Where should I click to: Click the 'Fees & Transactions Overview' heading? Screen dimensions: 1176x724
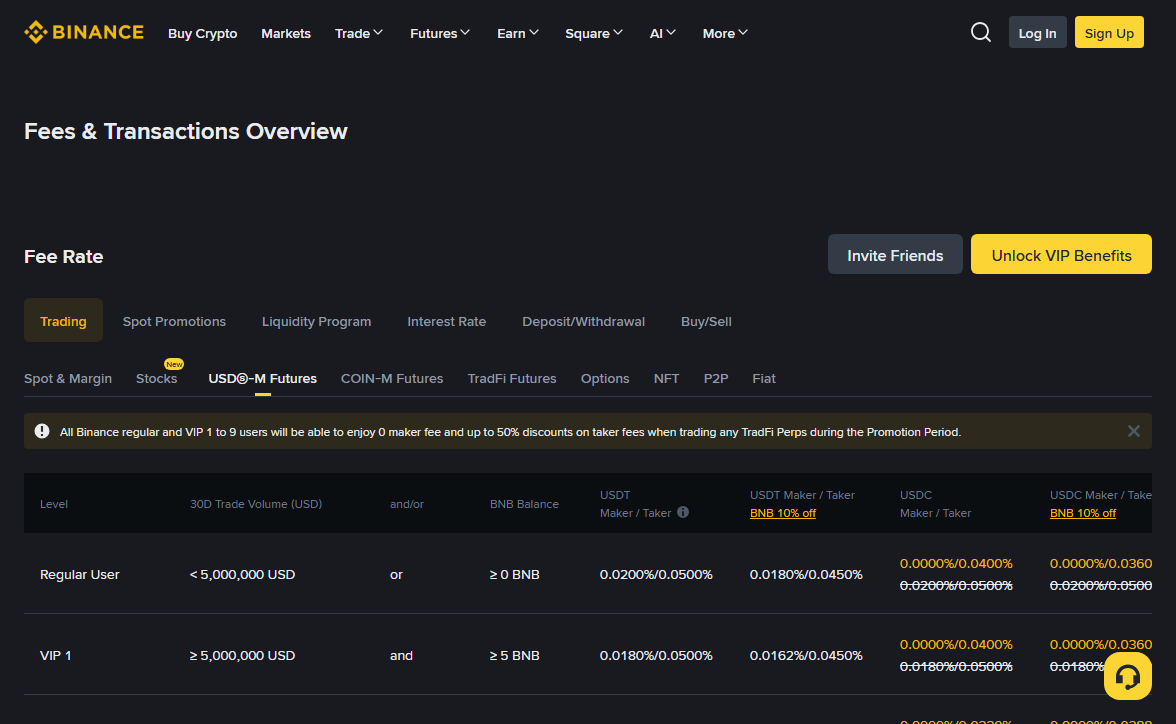pos(186,131)
